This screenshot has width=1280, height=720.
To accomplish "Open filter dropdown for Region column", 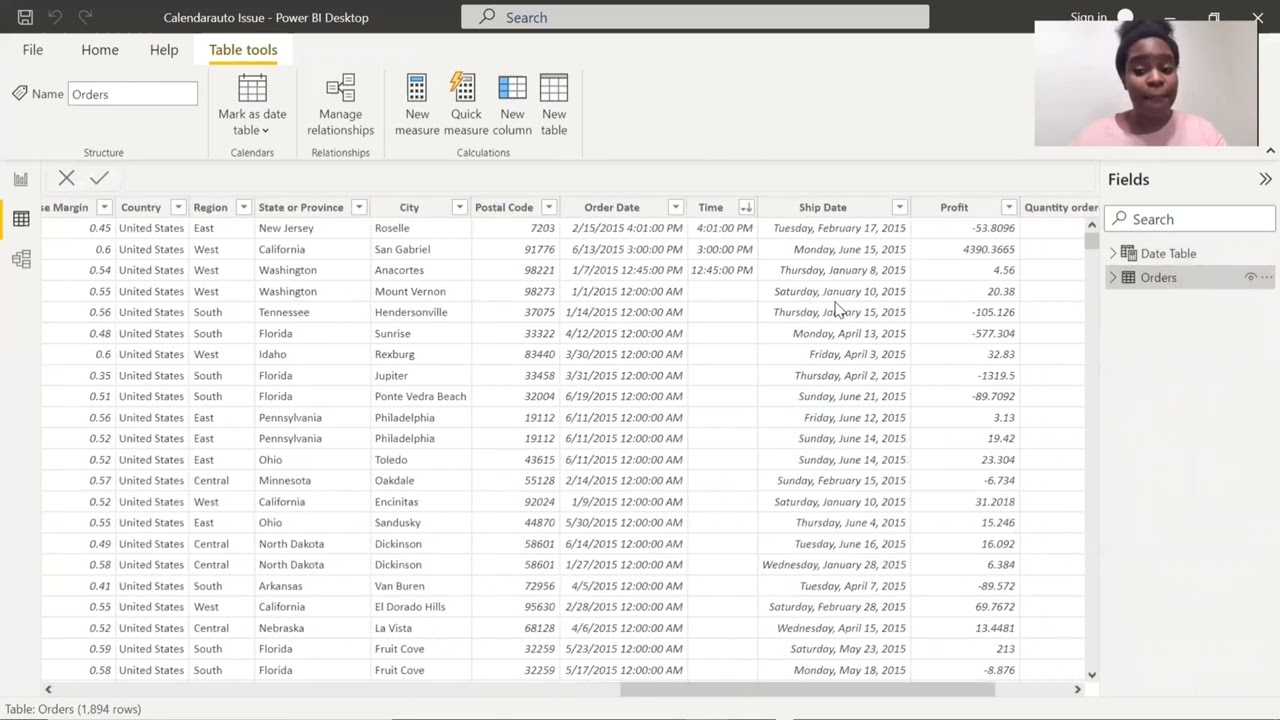I will tap(243, 207).
